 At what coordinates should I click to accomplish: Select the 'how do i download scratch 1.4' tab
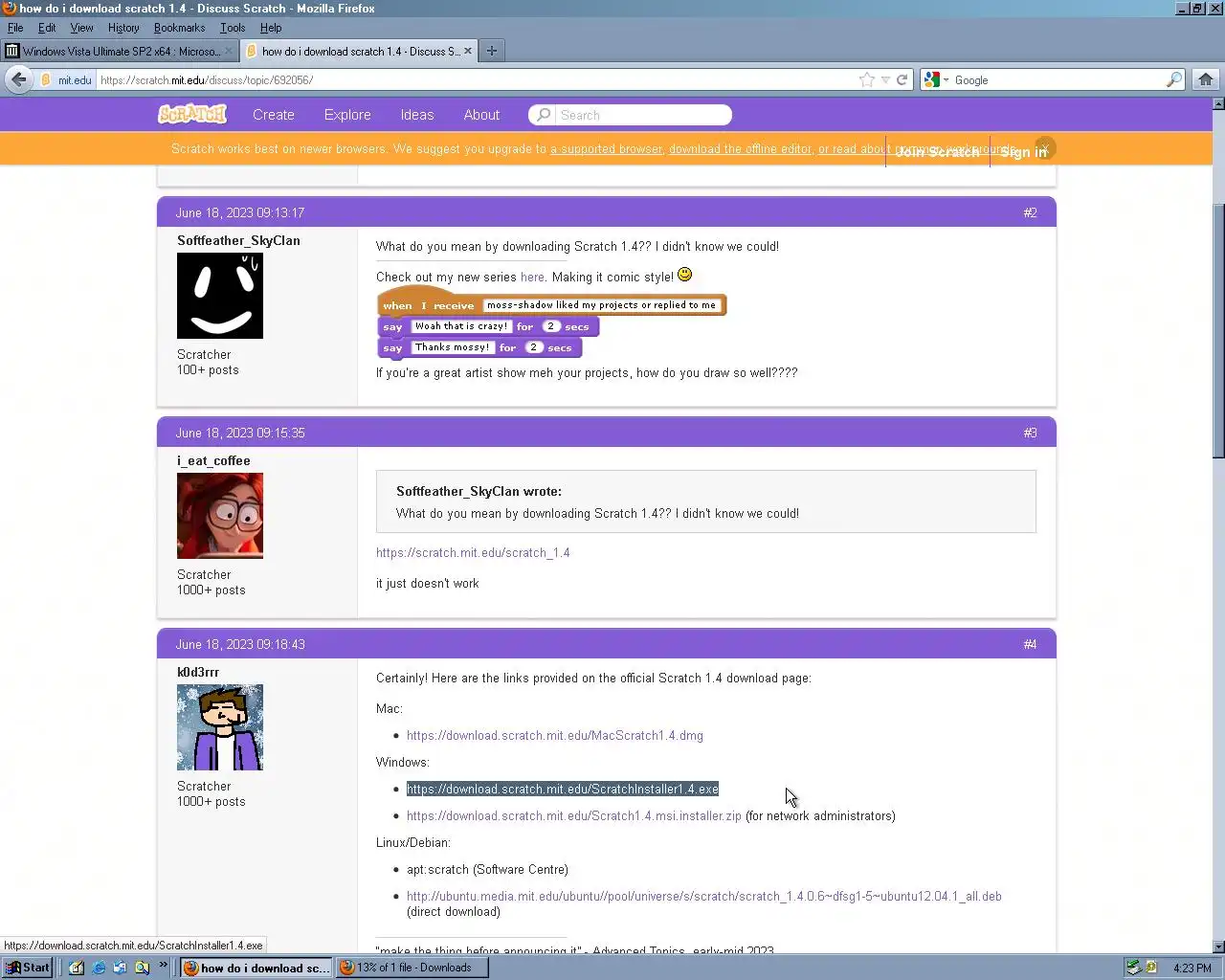click(358, 51)
